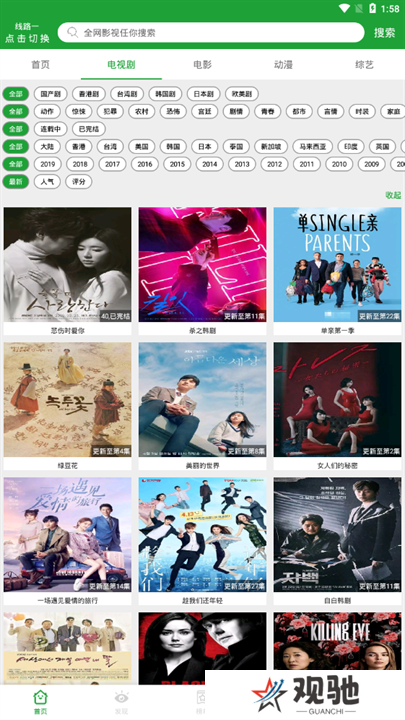Choose the 韩国剧 filter
The width and height of the screenshot is (405, 720).
click(165, 94)
